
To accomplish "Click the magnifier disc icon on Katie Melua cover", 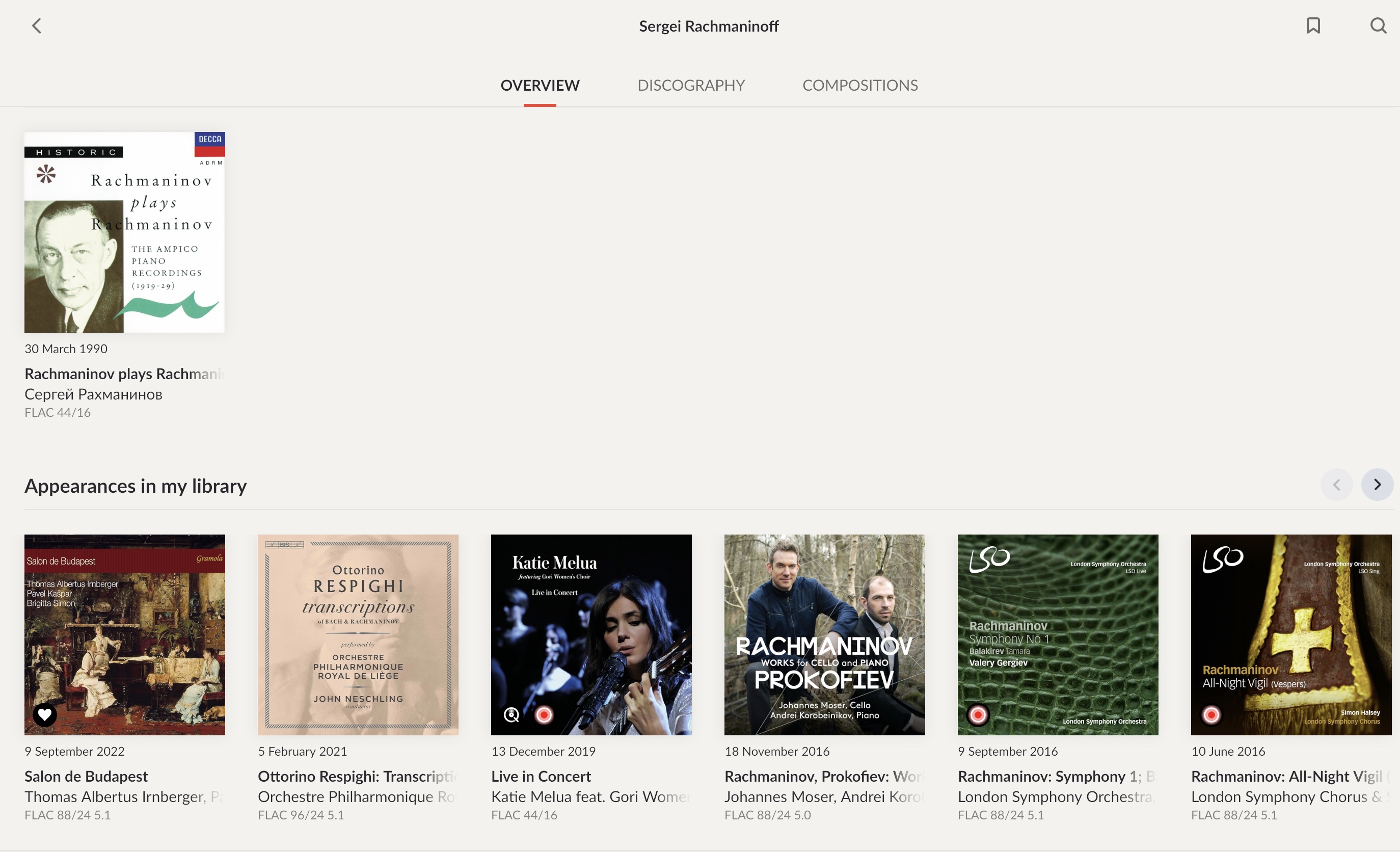I will pos(511,714).
